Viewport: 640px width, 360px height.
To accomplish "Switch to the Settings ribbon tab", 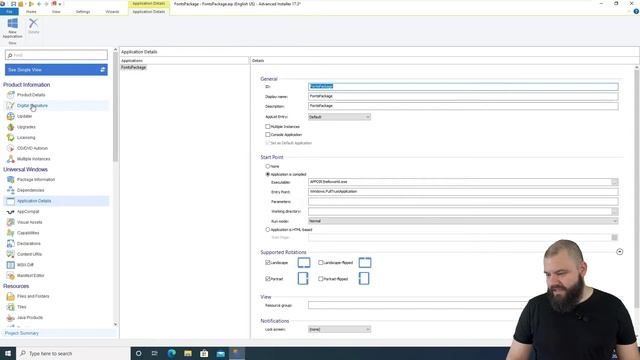I will coord(83,12).
